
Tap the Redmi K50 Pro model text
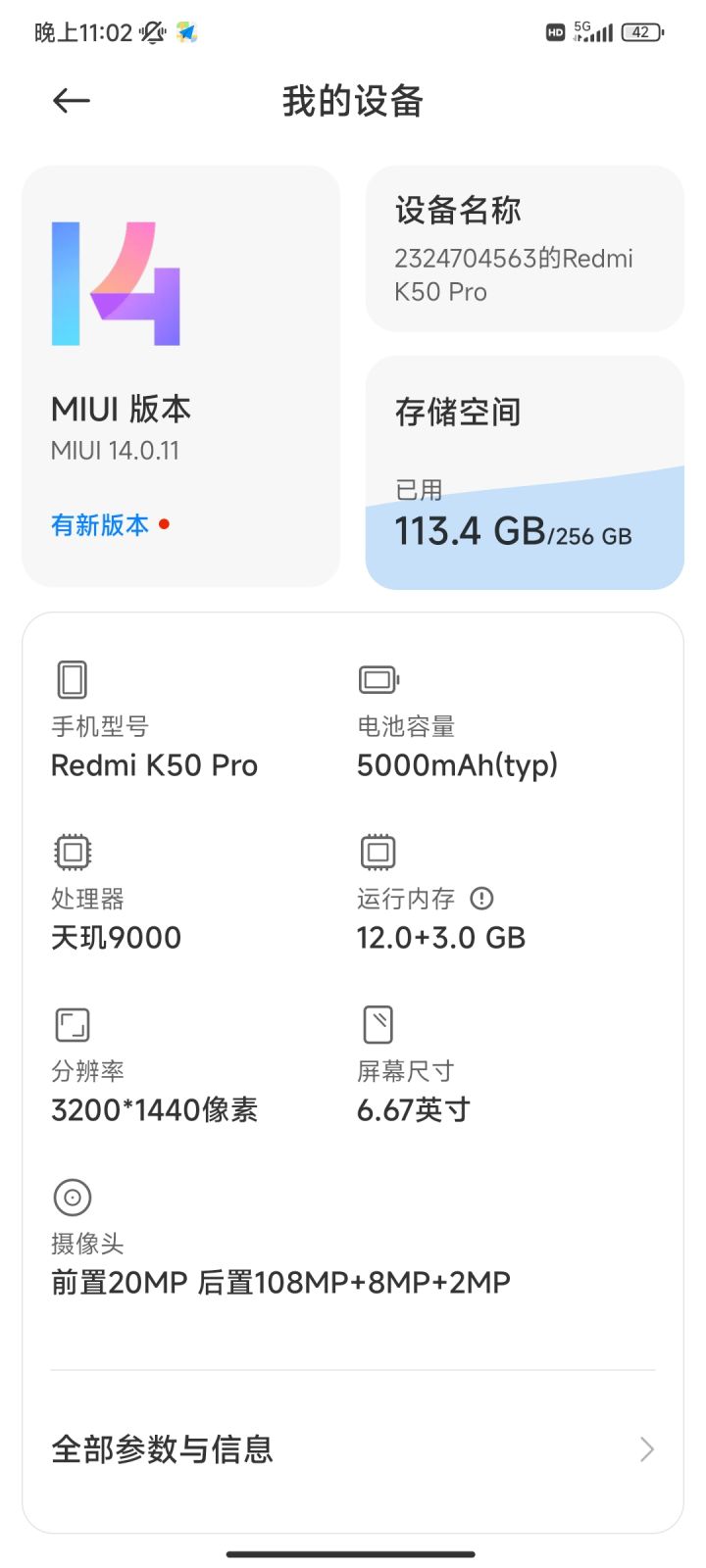click(154, 765)
